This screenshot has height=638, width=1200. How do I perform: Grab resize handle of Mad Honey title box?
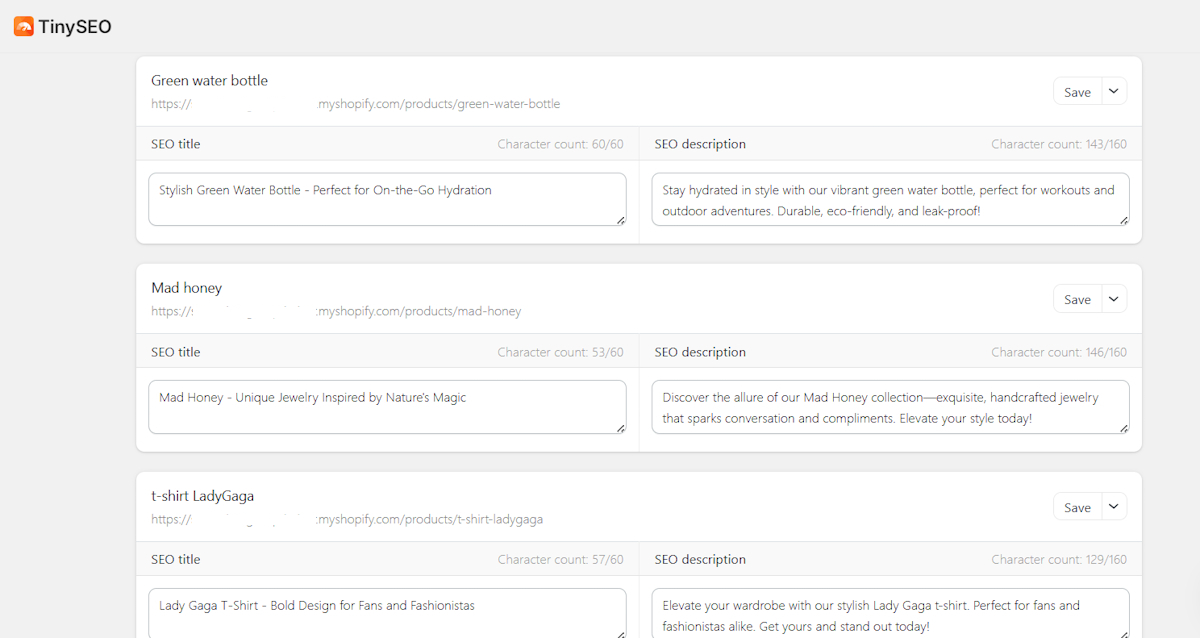(x=620, y=428)
